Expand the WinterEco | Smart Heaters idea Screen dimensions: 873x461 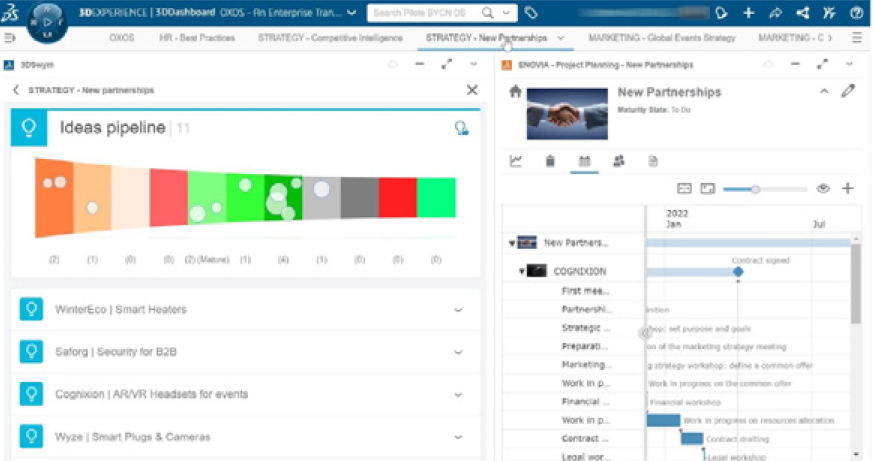(458, 310)
